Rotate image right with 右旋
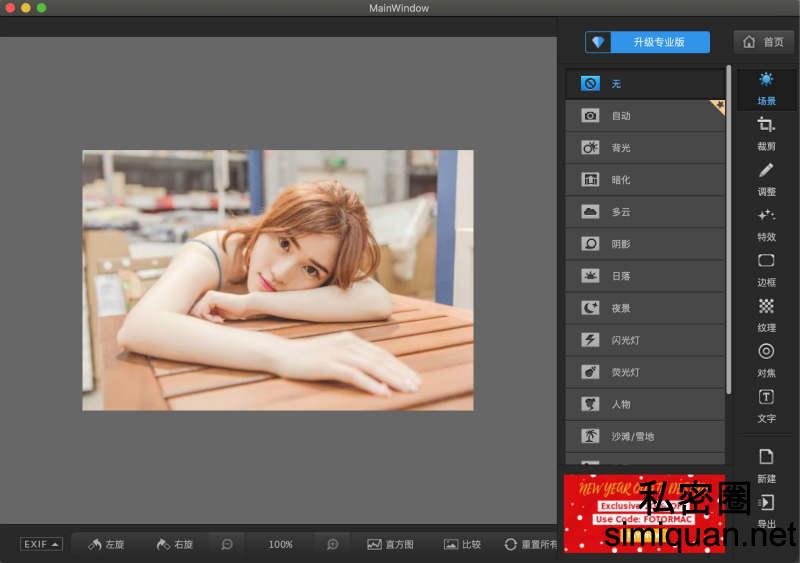Screen dimensions: 800x563 174,544
